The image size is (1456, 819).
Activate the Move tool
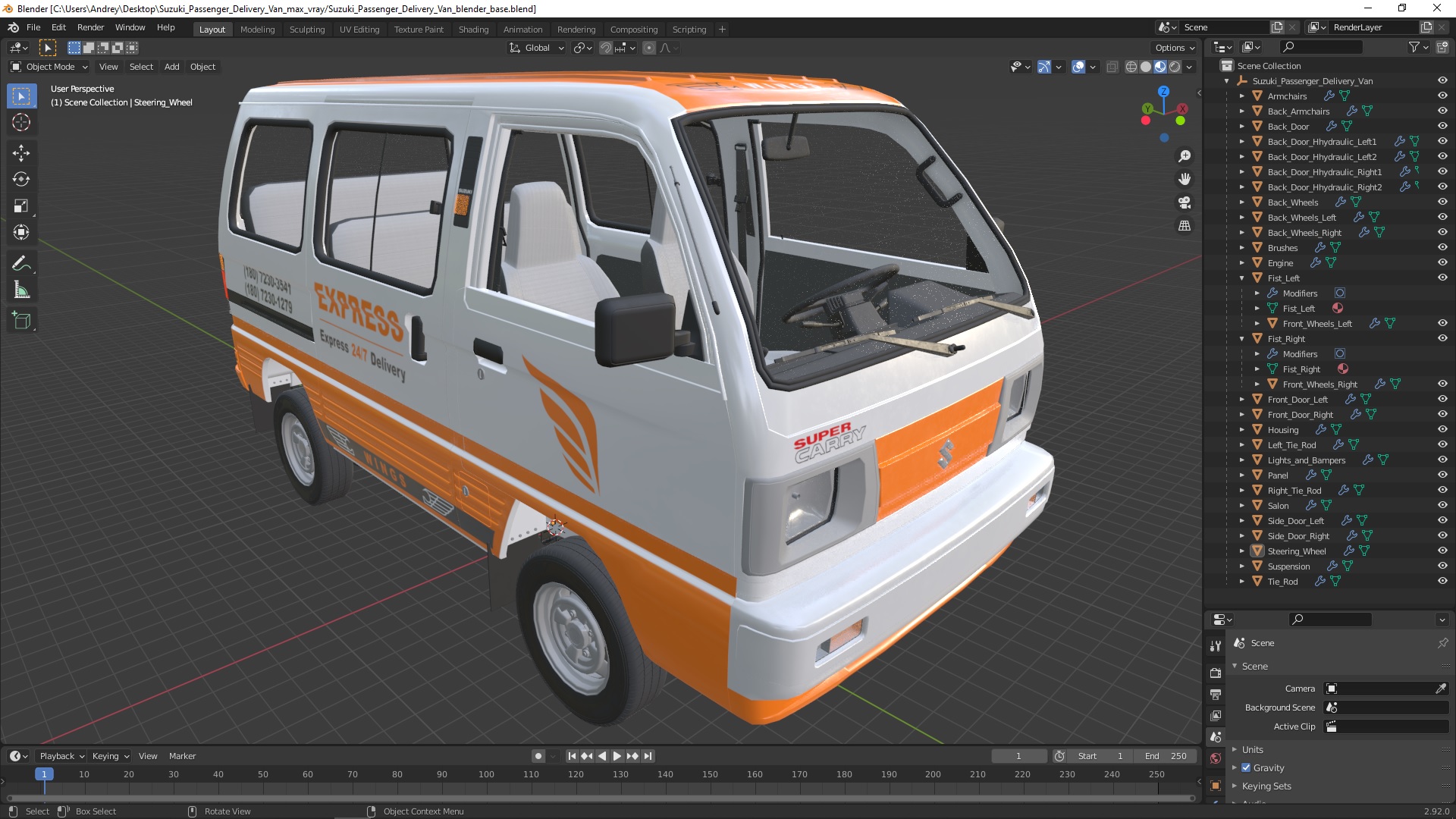point(21,153)
